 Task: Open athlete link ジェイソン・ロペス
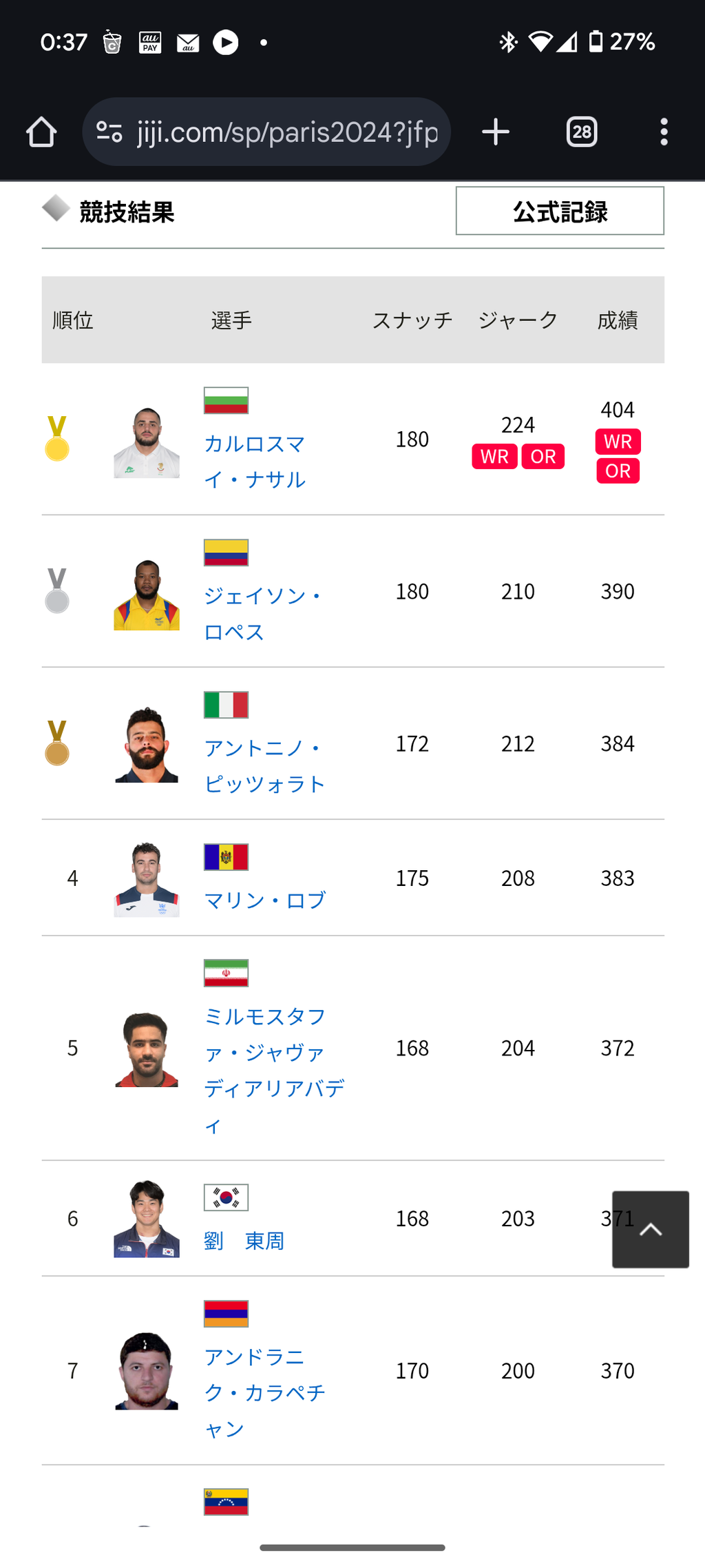[263, 613]
